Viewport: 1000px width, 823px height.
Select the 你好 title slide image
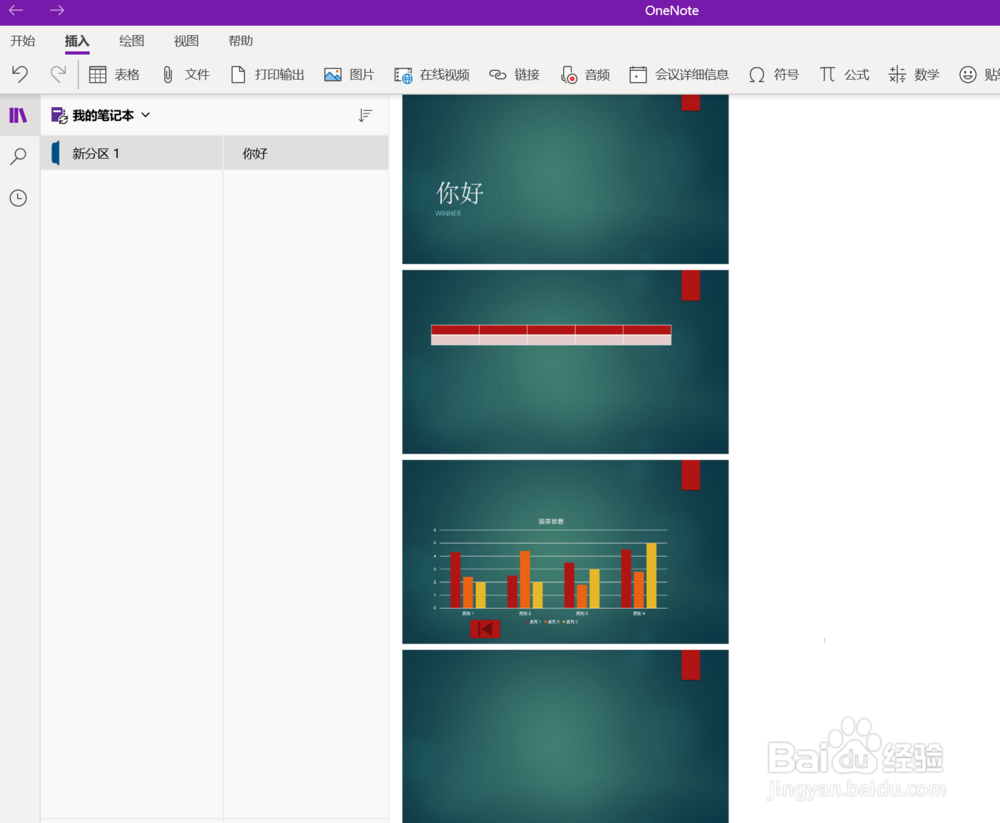coord(565,179)
